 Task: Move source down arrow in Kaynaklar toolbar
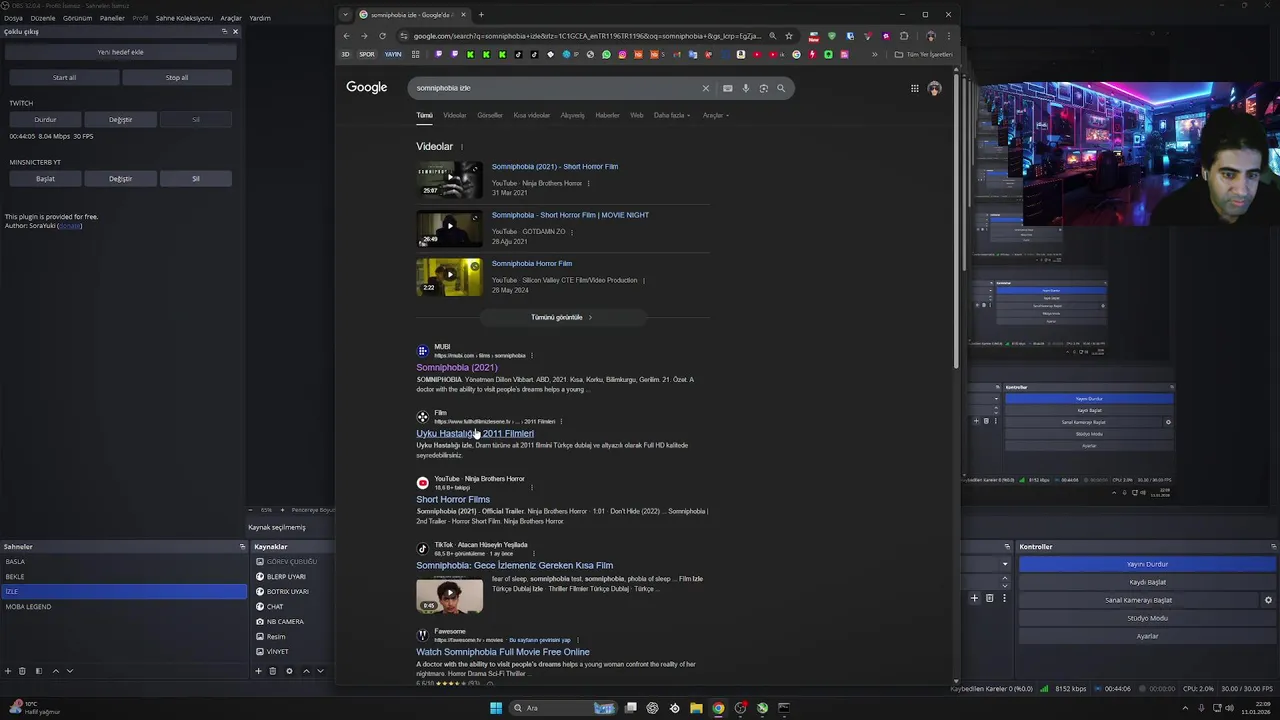coord(320,671)
